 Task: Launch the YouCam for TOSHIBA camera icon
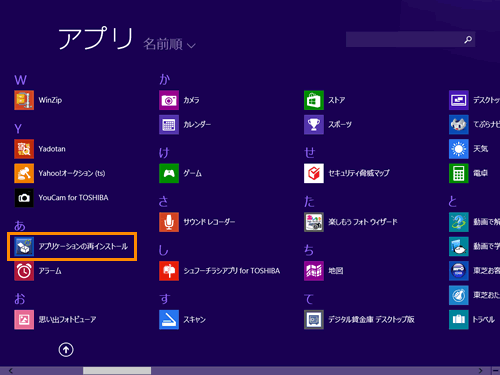point(24,198)
